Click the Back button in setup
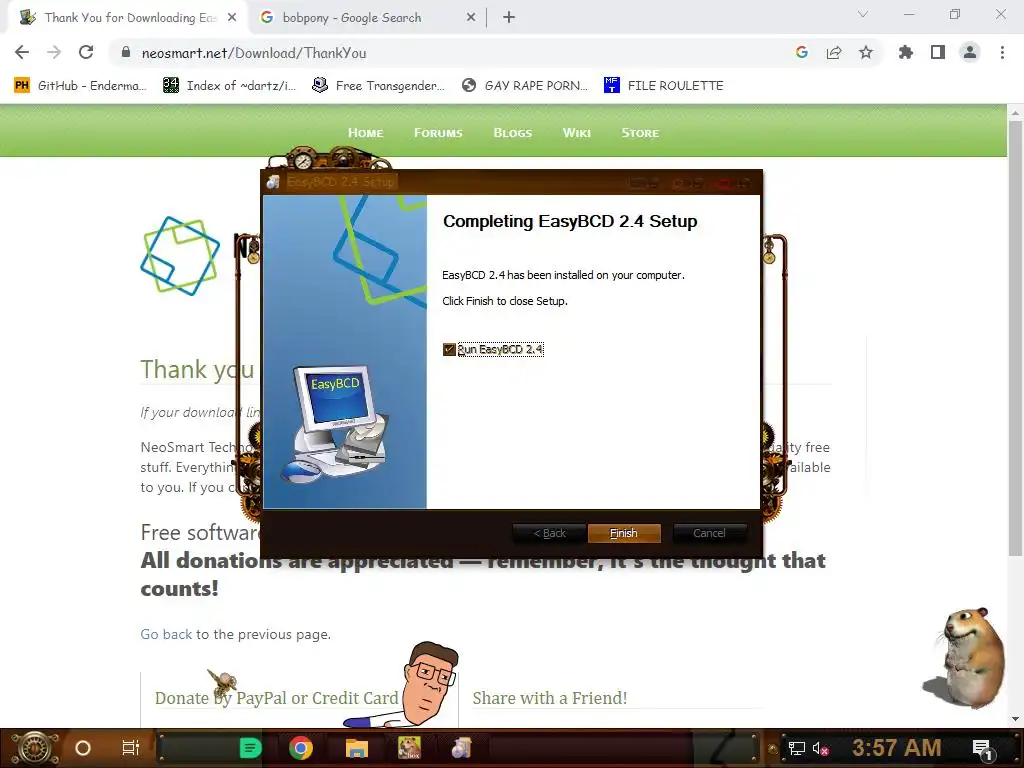This screenshot has height=768, width=1024. point(549,533)
